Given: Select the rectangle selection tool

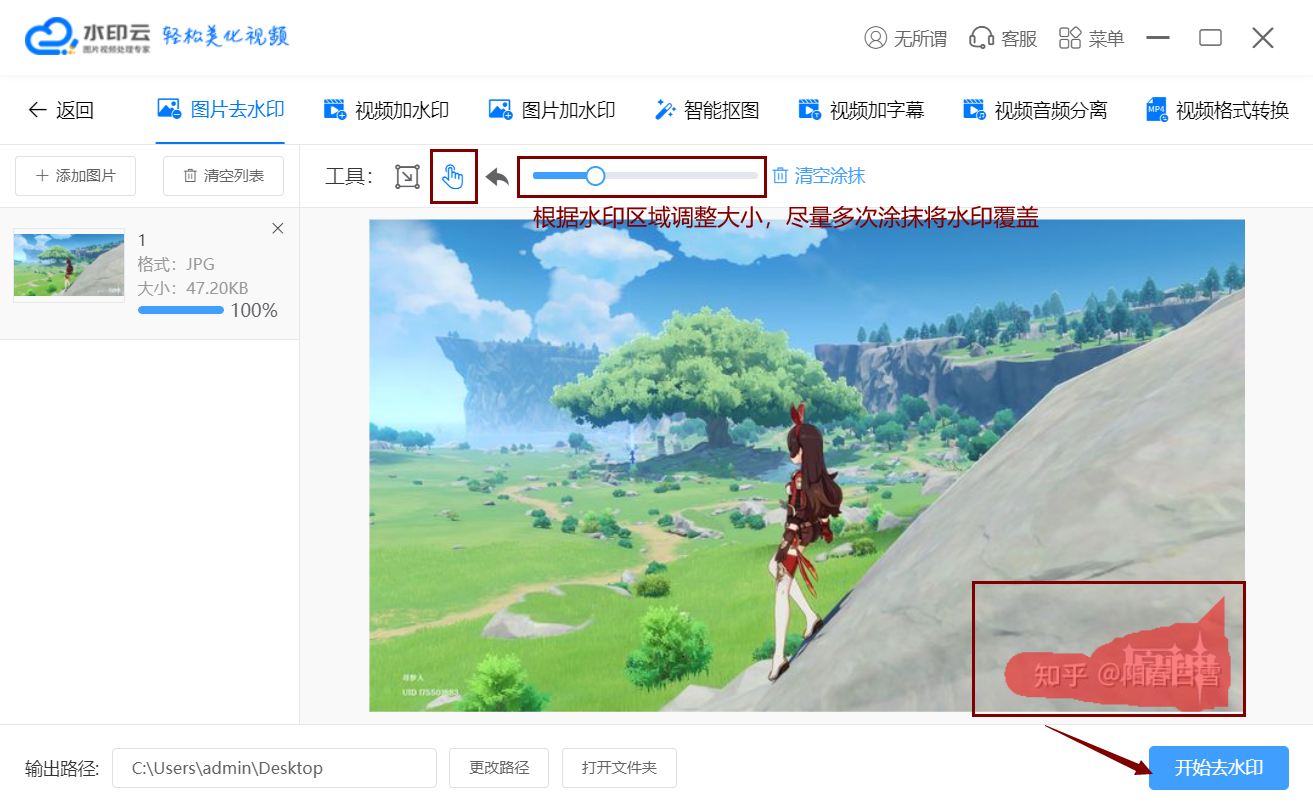Looking at the screenshot, I should [x=406, y=177].
